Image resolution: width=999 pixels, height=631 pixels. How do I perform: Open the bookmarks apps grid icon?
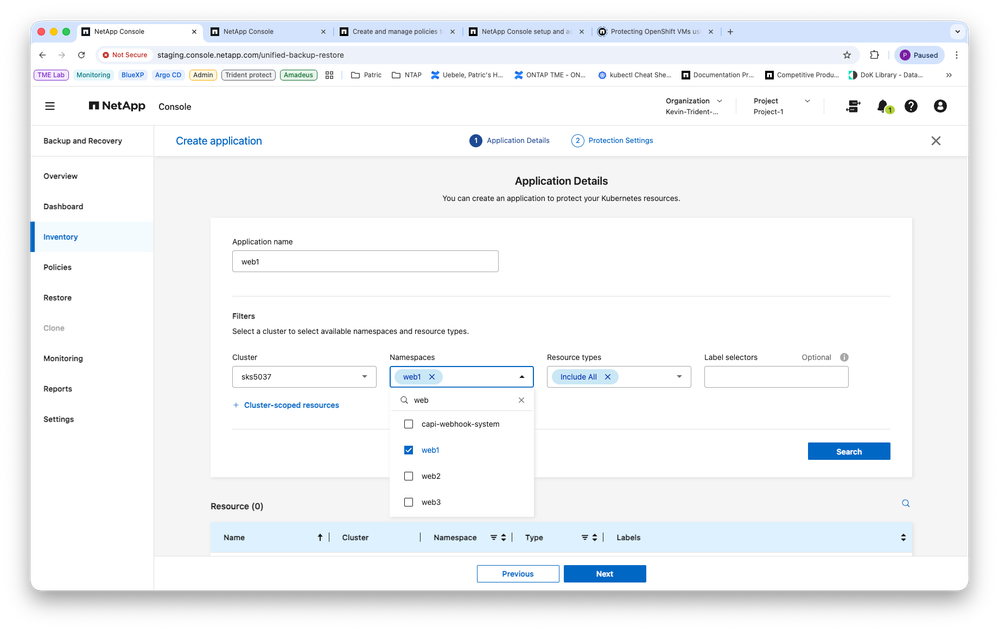pyautogui.click(x=329, y=75)
